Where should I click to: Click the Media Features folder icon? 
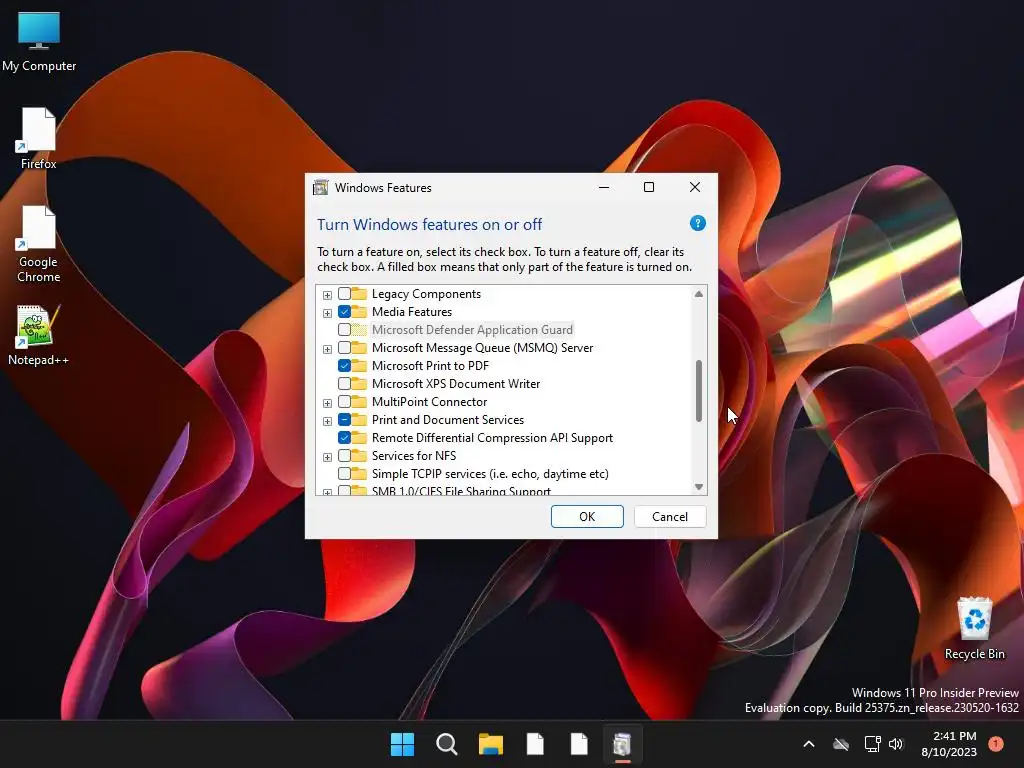click(x=359, y=312)
